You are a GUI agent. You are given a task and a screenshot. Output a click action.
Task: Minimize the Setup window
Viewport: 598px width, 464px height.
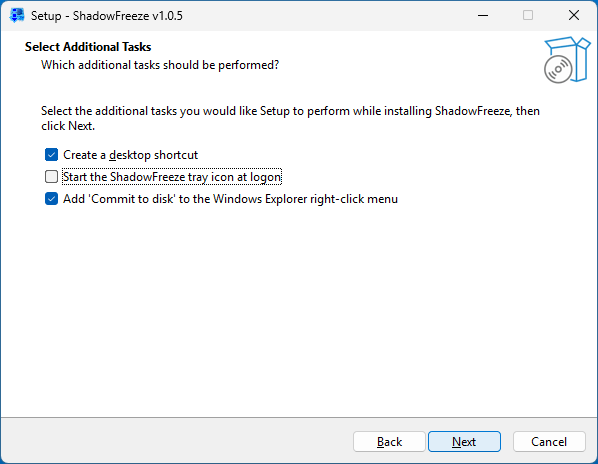tap(483, 16)
